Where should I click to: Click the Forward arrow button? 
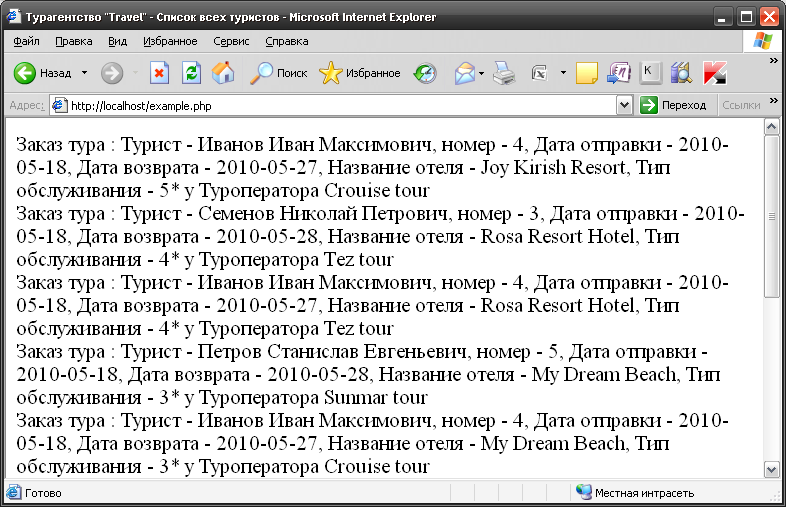pos(112,73)
